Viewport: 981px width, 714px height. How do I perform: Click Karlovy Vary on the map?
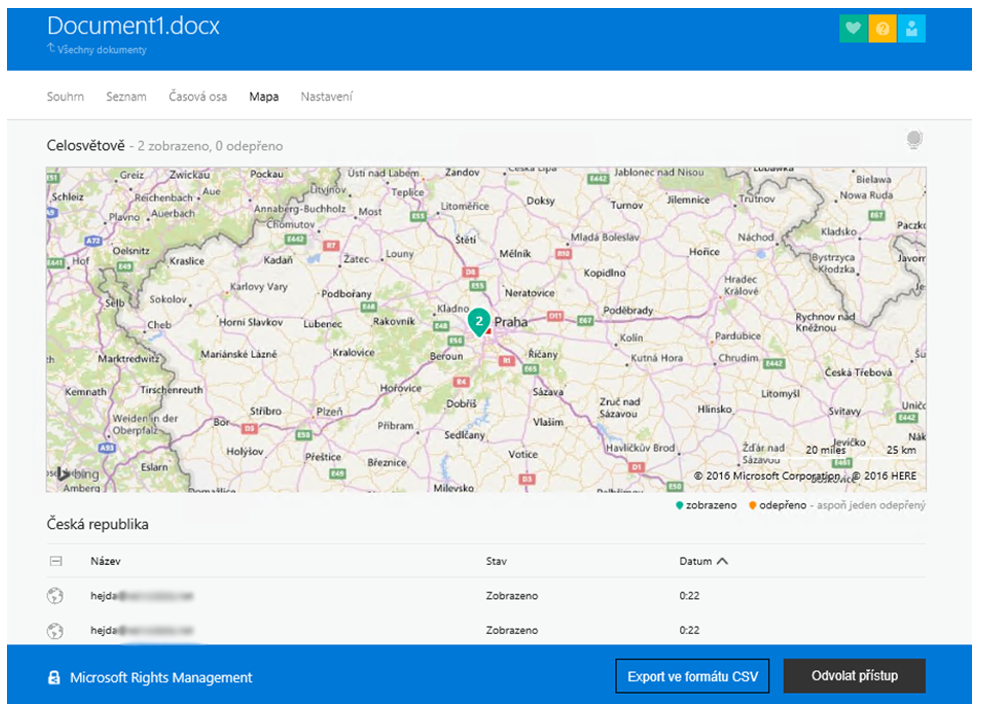coord(258,287)
